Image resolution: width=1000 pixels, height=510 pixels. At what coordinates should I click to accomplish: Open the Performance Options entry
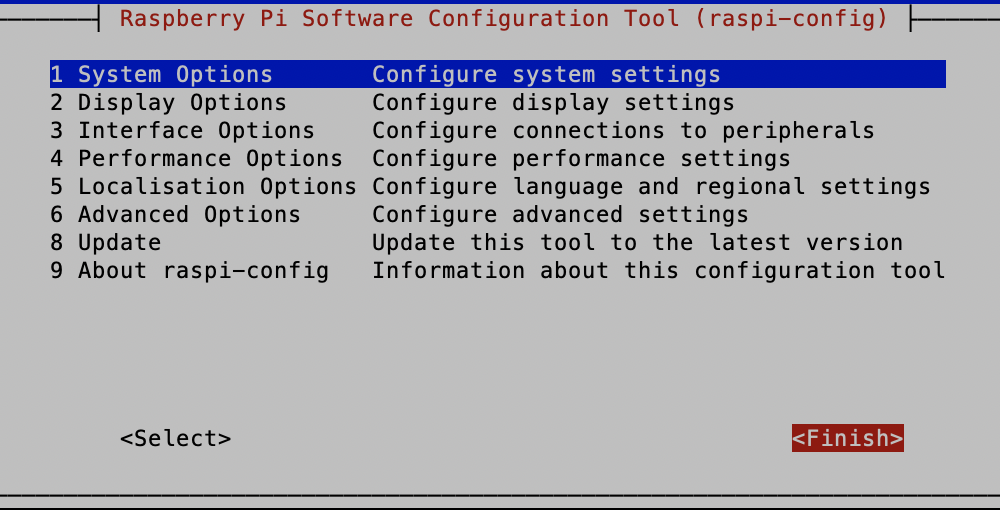[x=210, y=159]
